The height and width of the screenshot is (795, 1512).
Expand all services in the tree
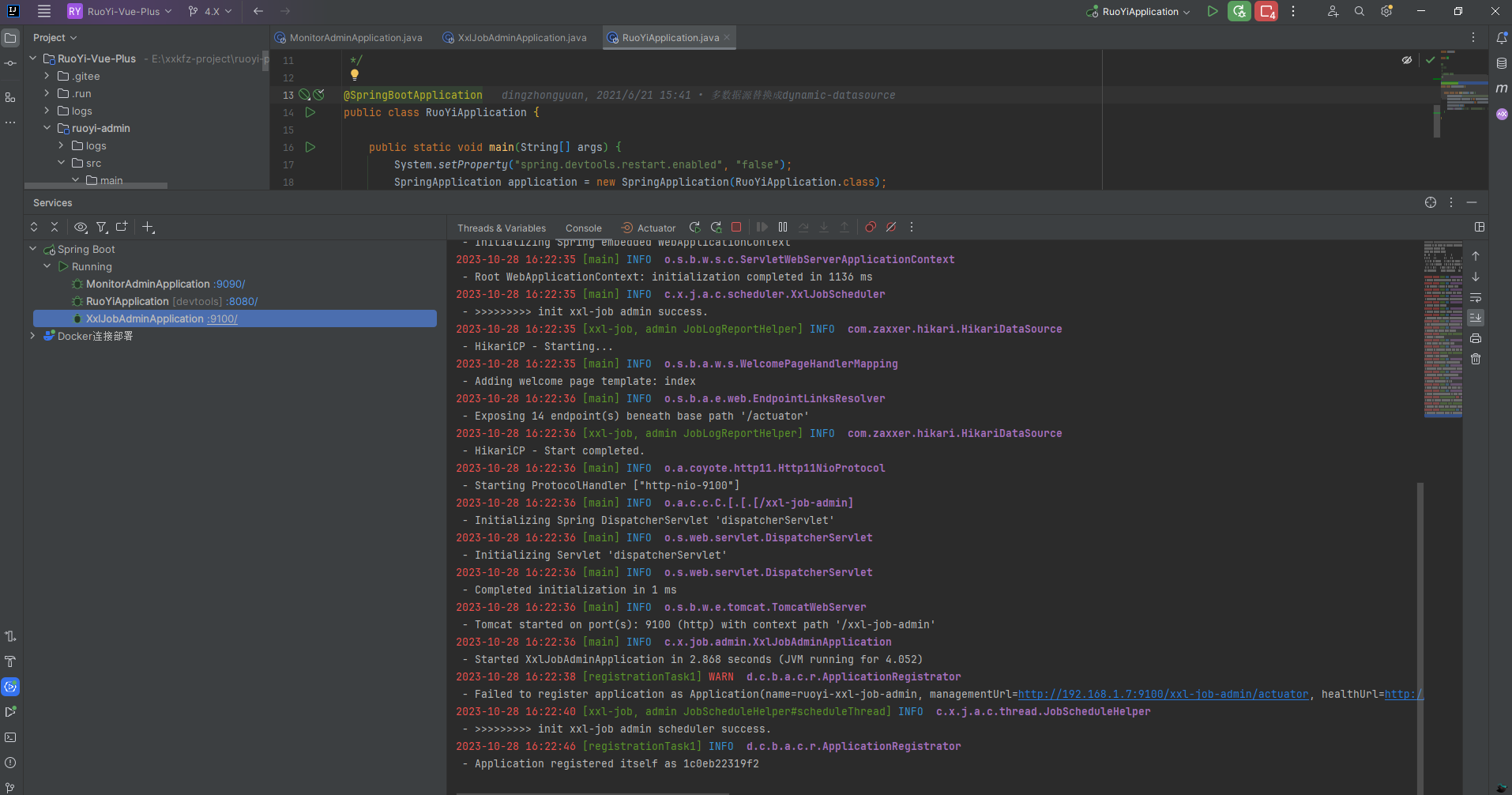(34, 227)
